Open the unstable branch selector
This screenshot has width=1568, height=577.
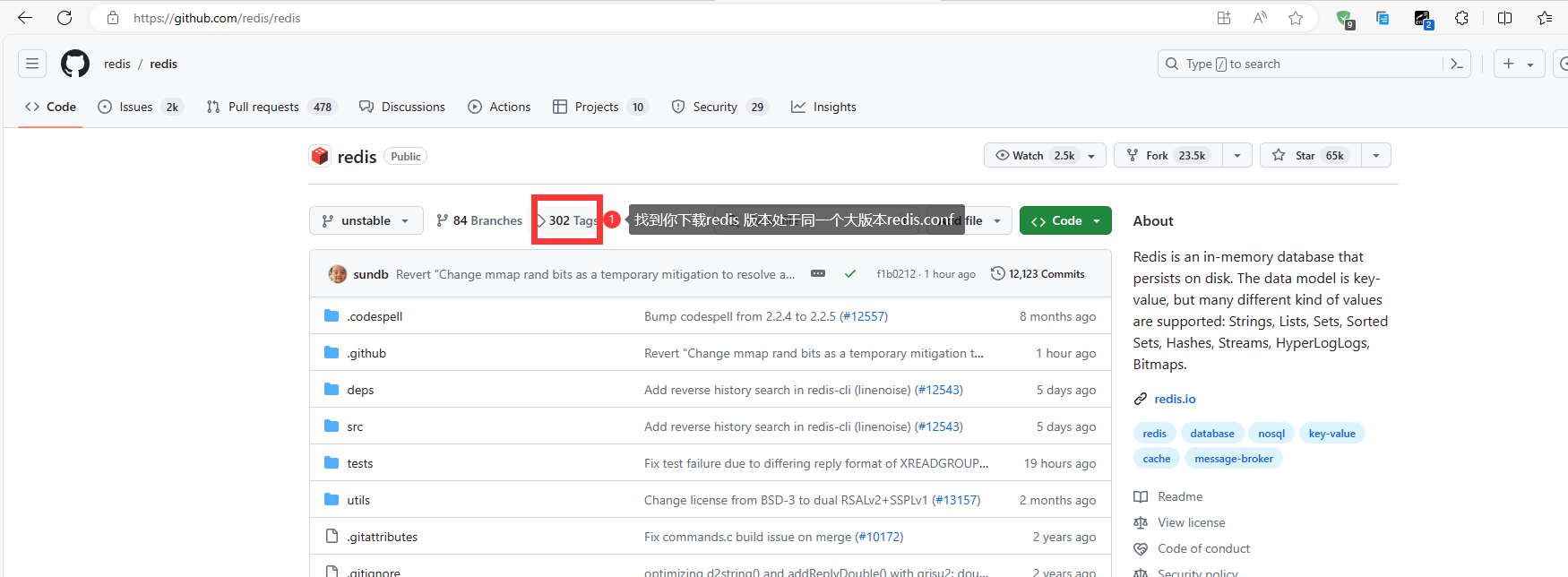[366, 220]
